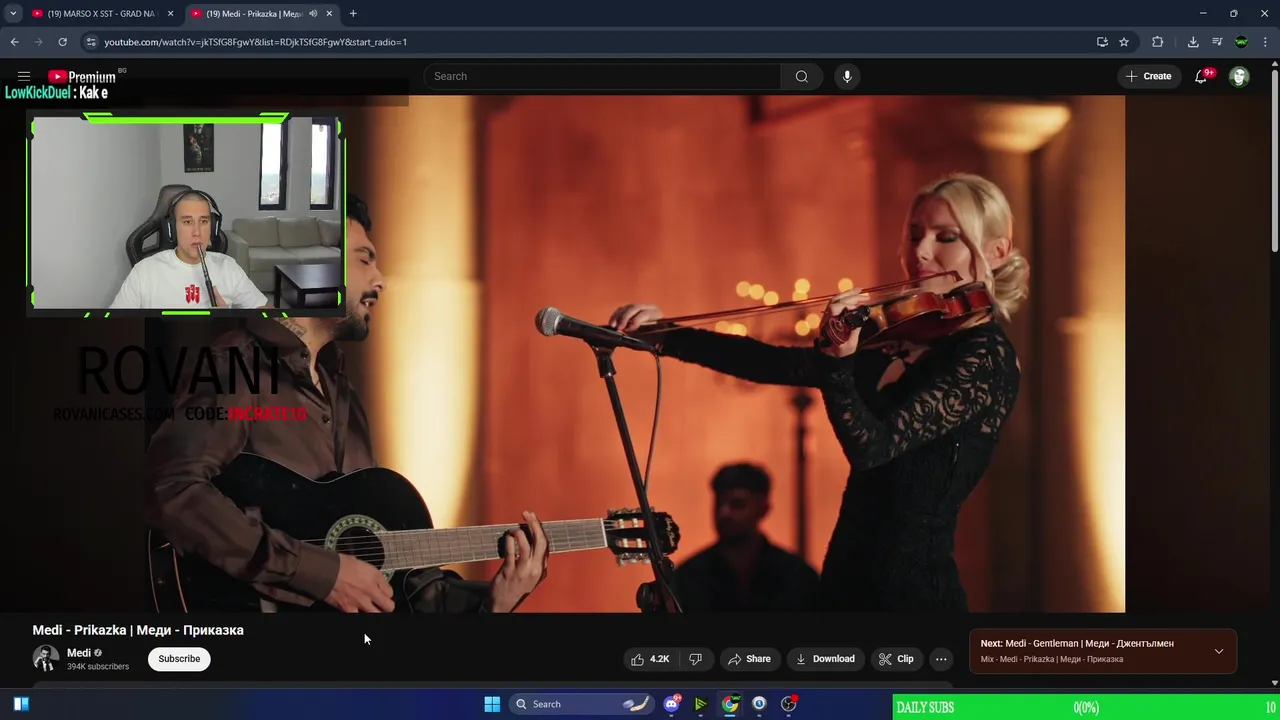Like the video (4.2K thumbs up)
Image resolution: width=1280 pixels, height=720 pixels.
tap(650, 659)
